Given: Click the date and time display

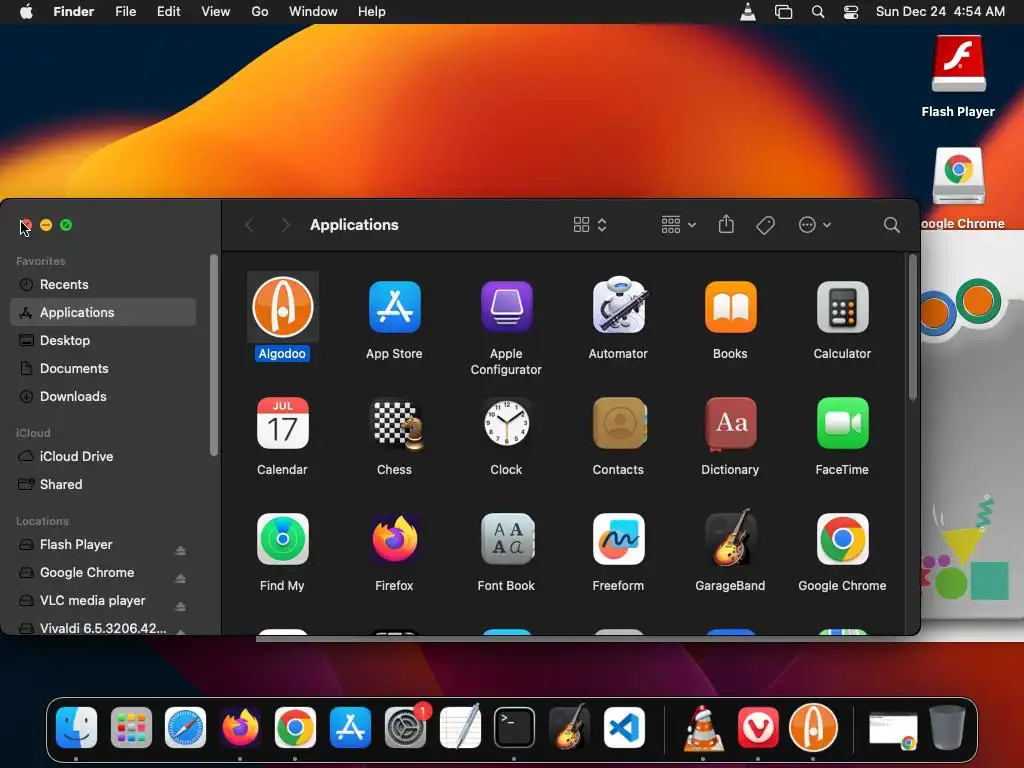Looking at the screenshot, I should pyautogui.click(x=940, y=12).
